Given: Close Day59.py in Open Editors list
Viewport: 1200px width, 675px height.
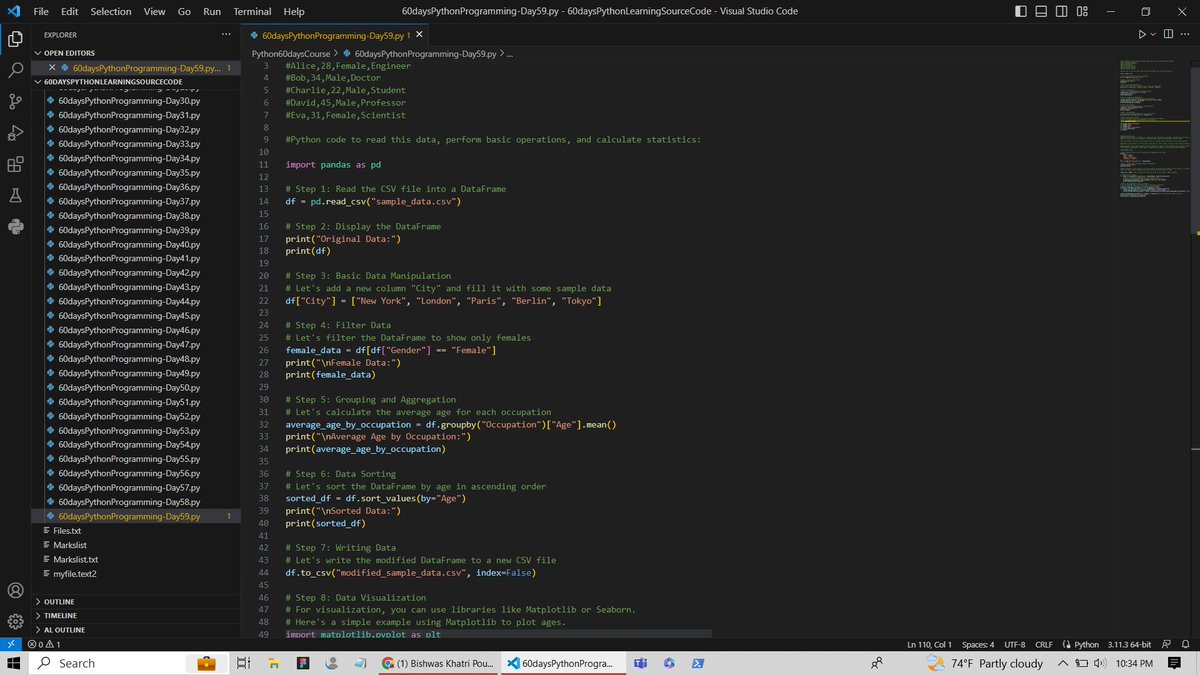Looking at the screenshot, I should coord(52,68).
